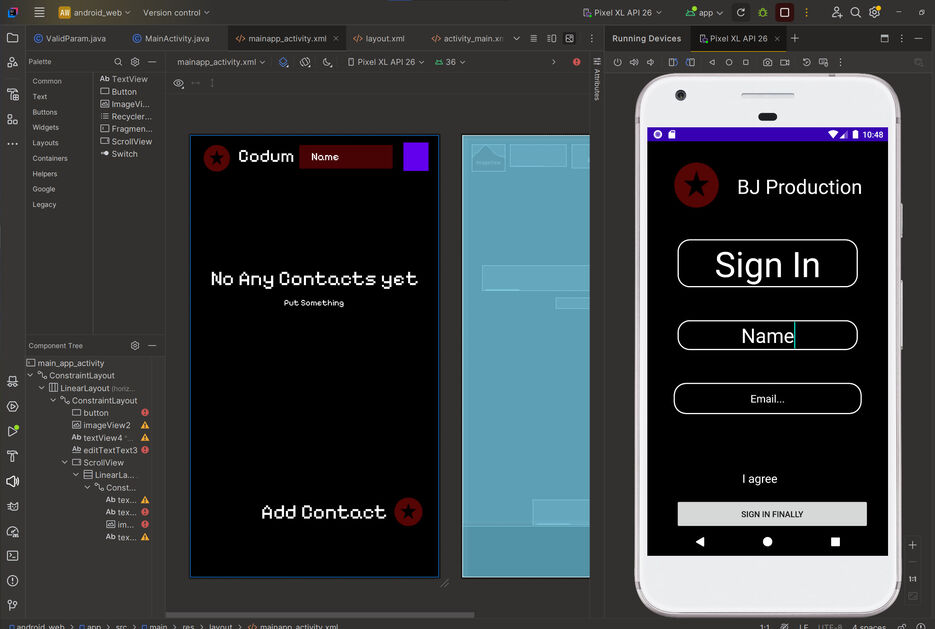Viewport: 935px width, 629px height.
Task: Open API level 36 dropdown
Action: click(x=450, y=62)
